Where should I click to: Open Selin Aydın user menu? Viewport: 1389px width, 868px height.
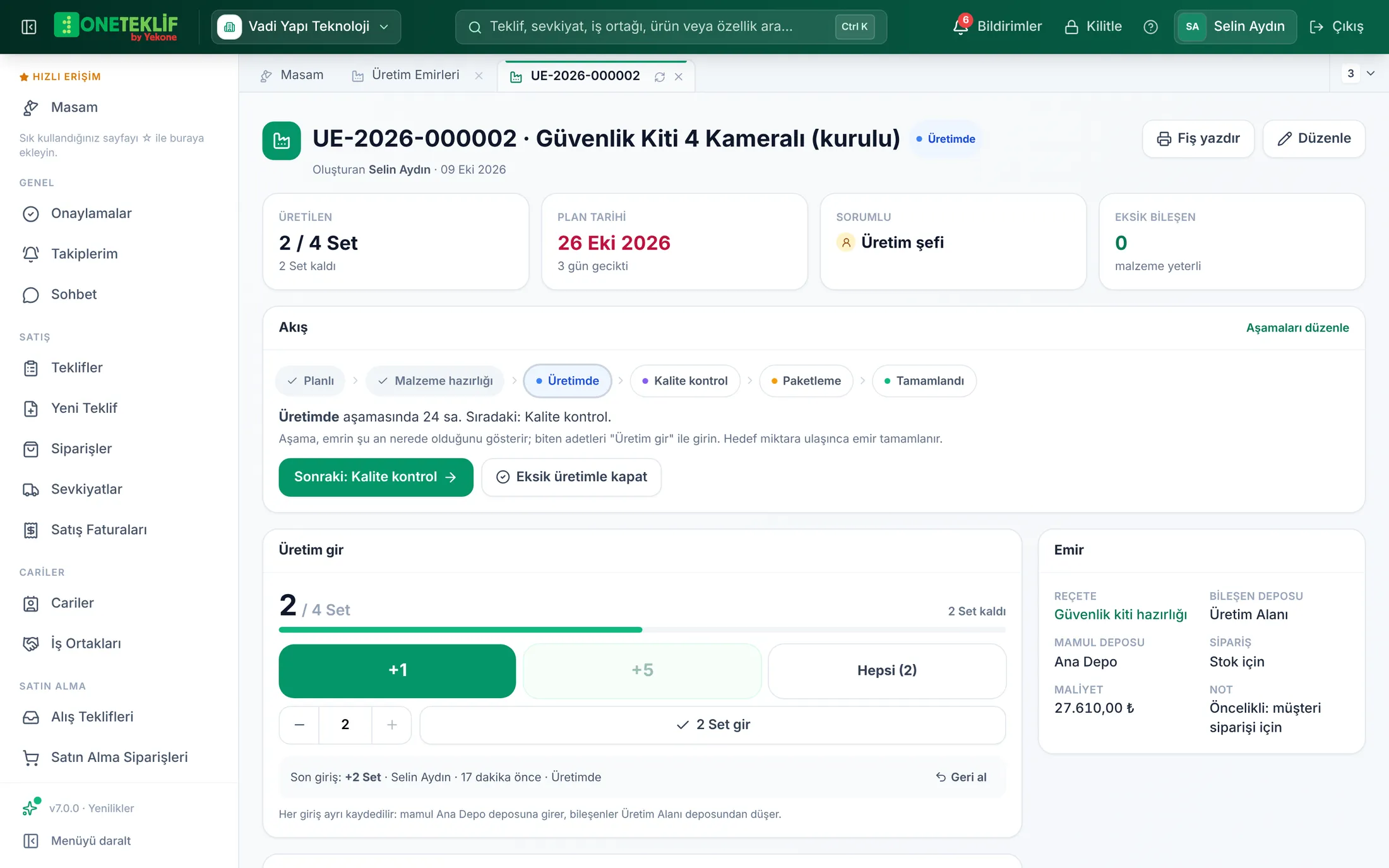click(x=1235, y=27)
